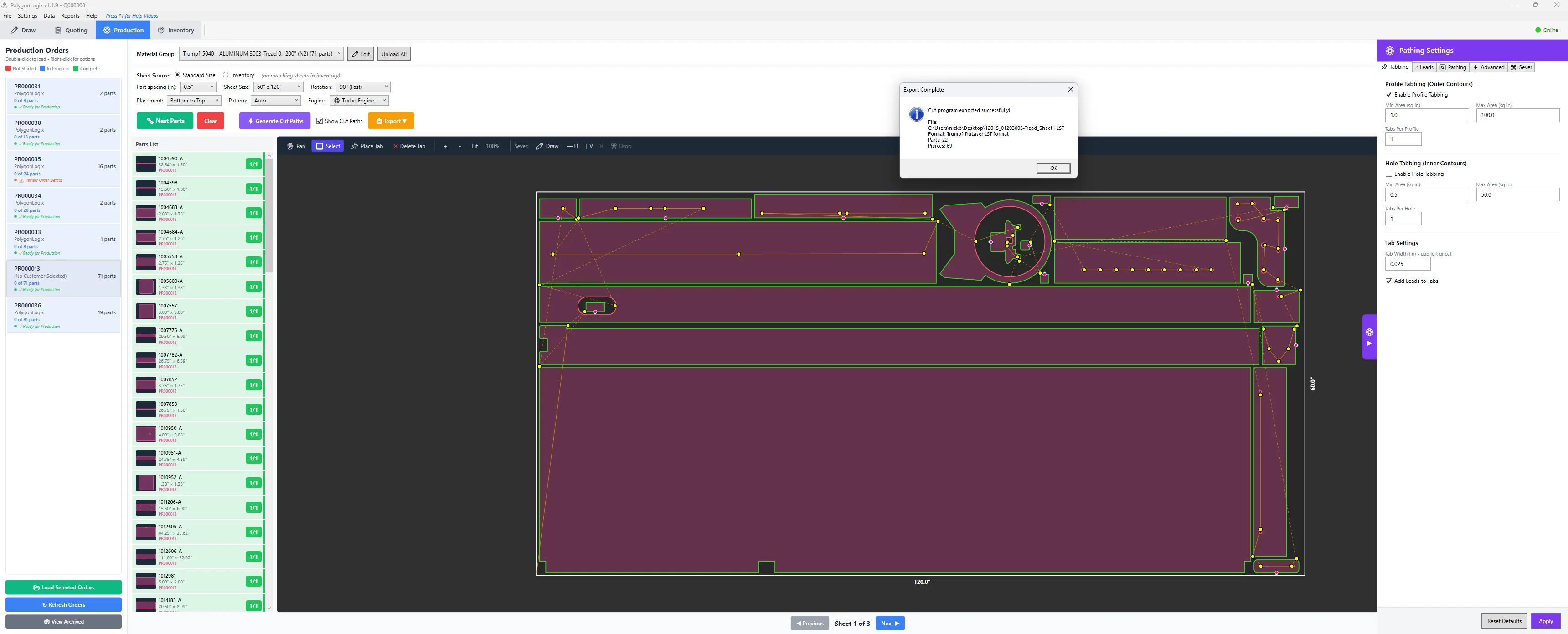Click the Nest Parts button

pyautogui.click(x=165, y=121)
